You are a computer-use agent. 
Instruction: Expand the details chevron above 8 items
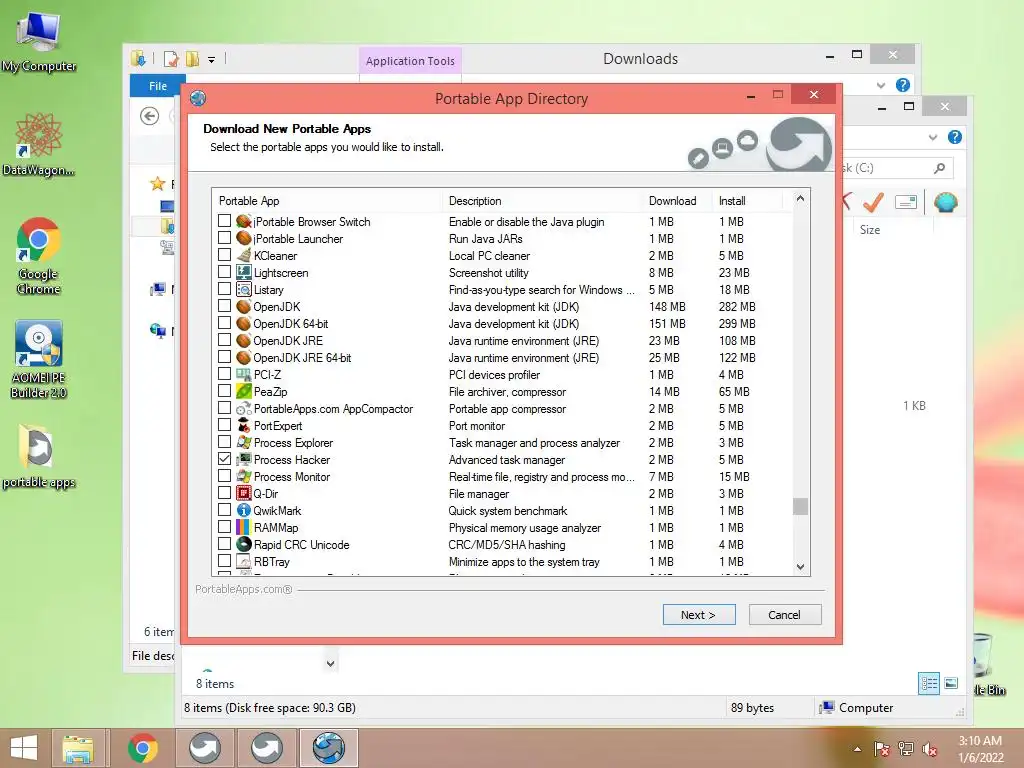pyautogui.click(x=330, y=664)
